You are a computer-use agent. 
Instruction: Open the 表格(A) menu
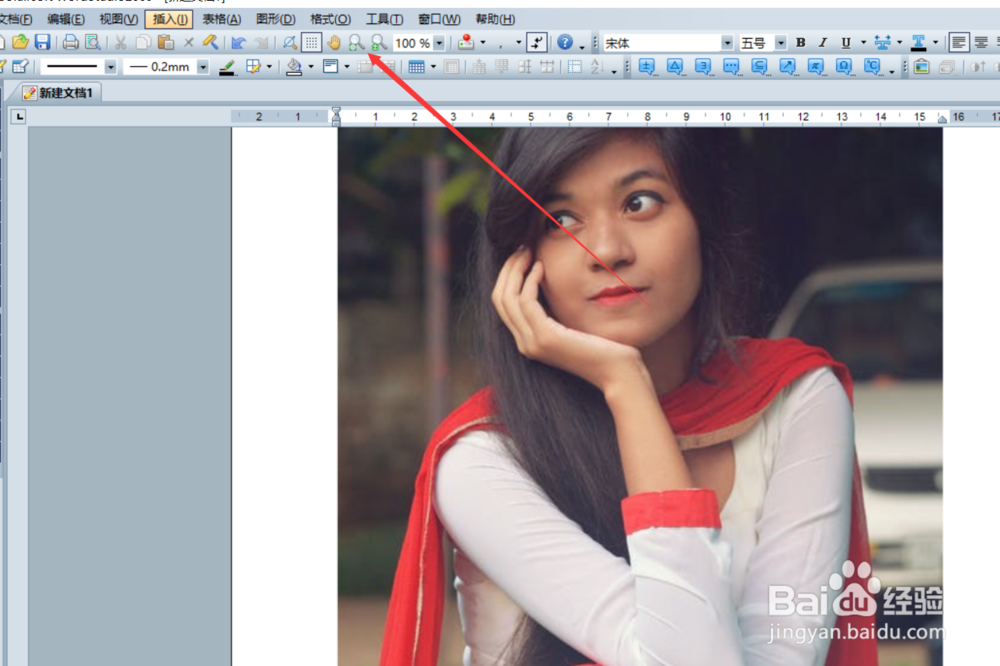point(222,19)
